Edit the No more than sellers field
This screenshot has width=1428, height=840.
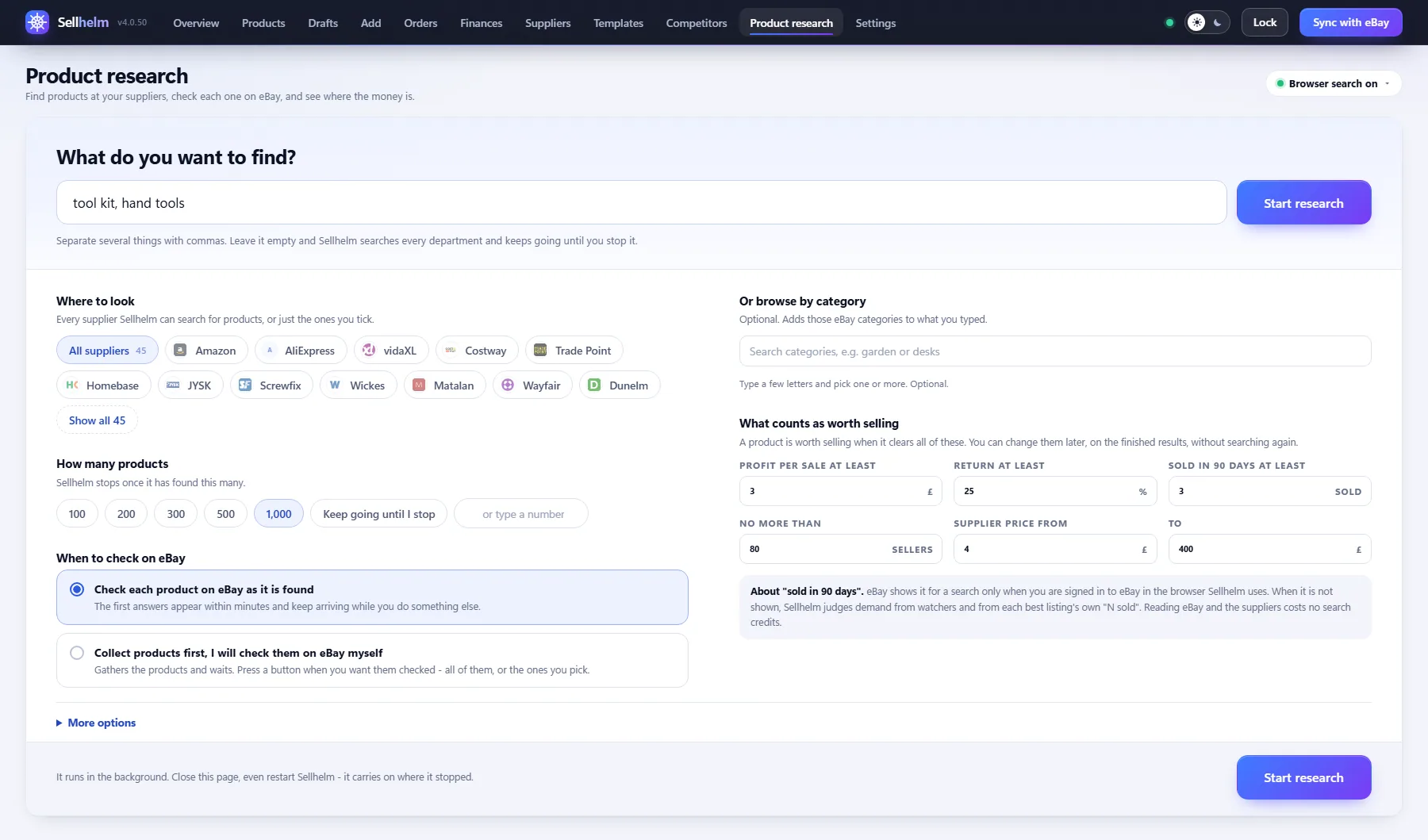pos(841,549)
